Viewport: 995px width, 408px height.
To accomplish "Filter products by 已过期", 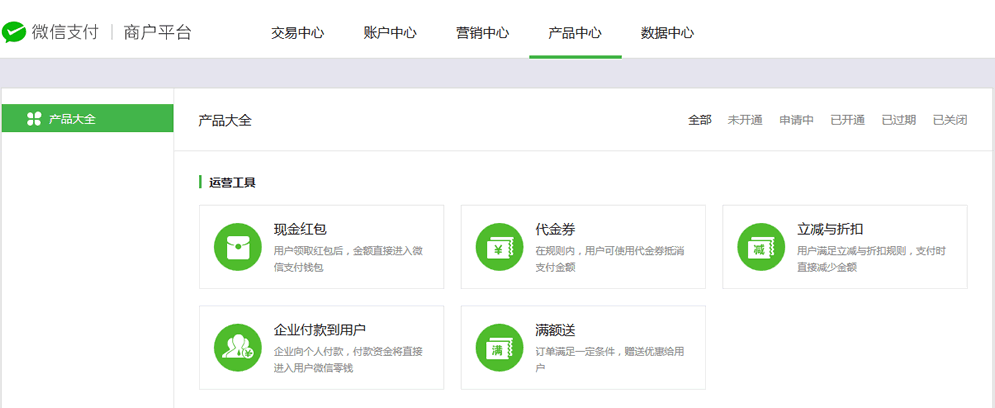I will (x=898, y=120).
